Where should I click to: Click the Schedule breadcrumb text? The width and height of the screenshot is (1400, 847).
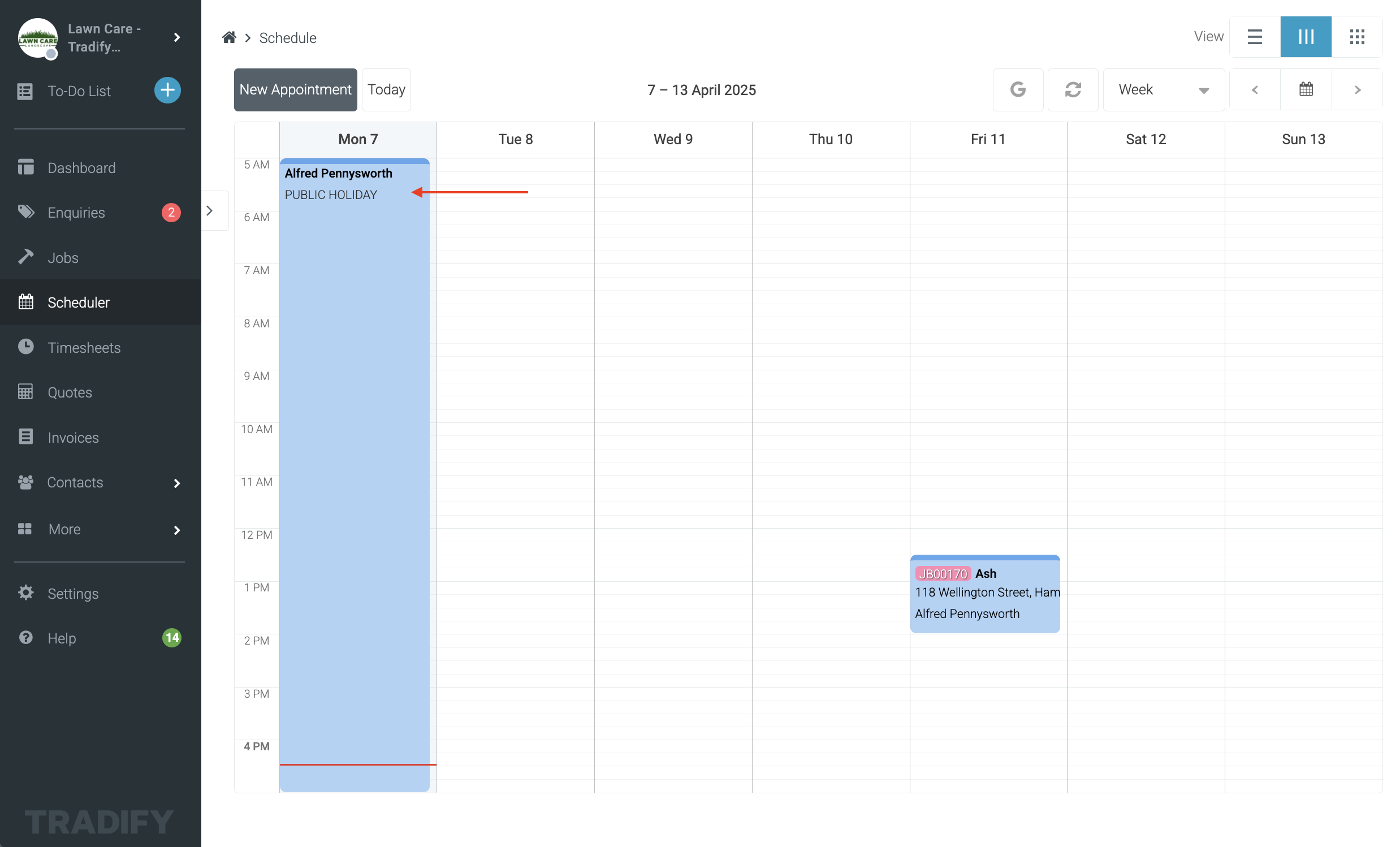point(287,38)
